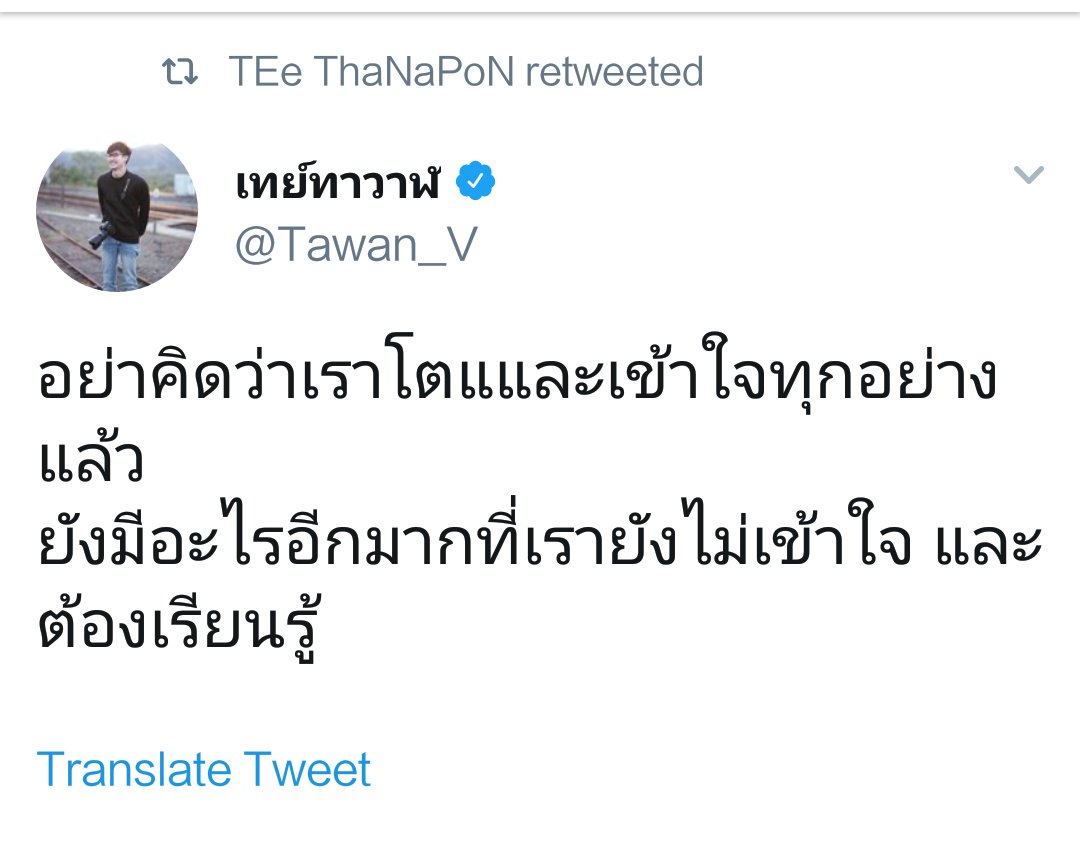This screenshot has height=853, width=1080.
Task: Click the word Tweet in blue link
Action: point(307,769)
